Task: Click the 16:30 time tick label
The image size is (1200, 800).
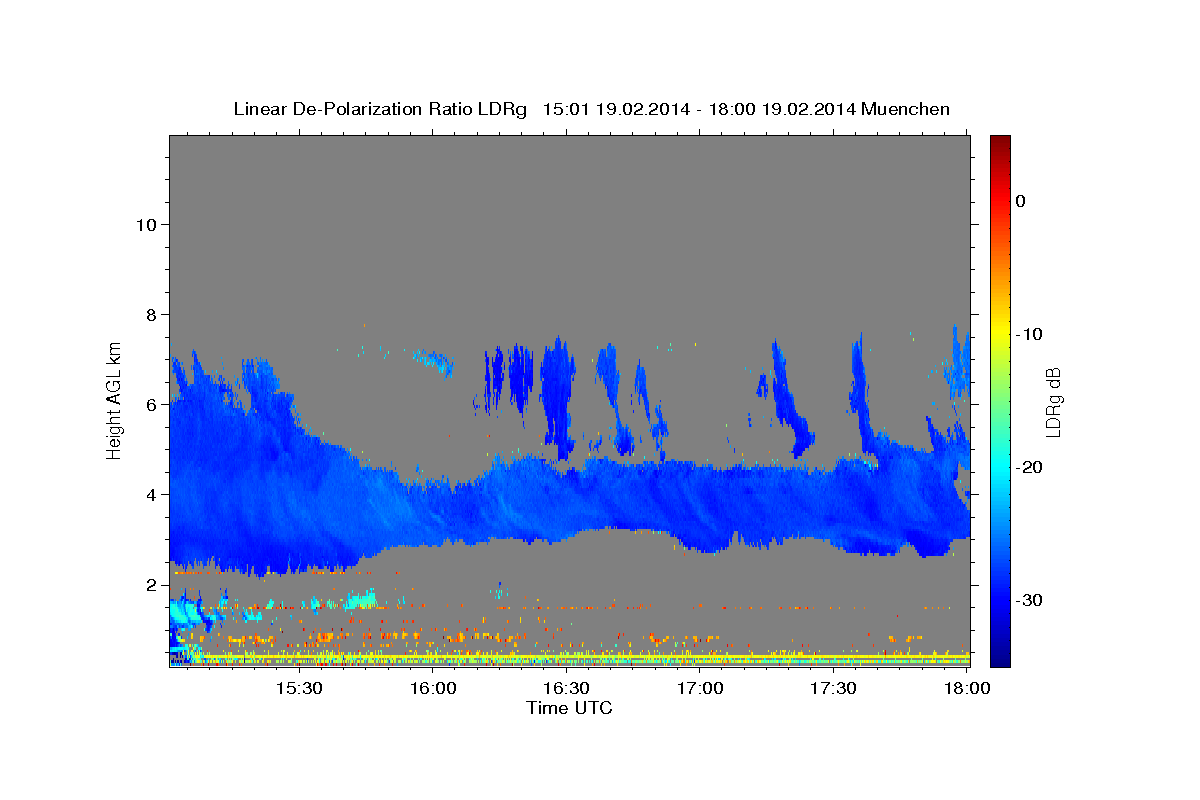Action: coord(566,688)
